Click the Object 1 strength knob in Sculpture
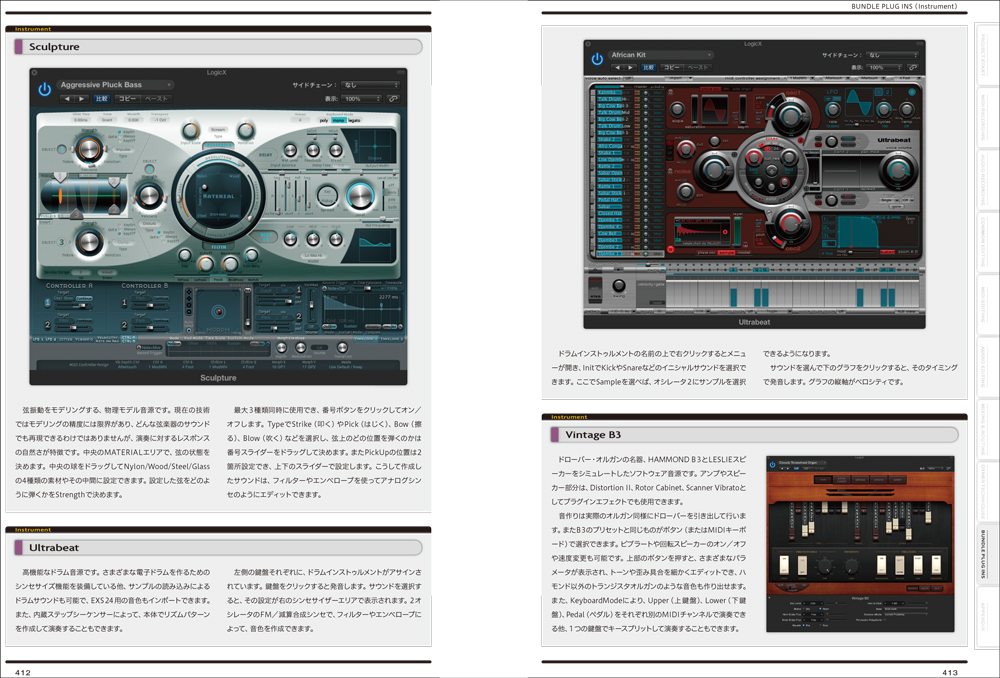1000x678 pixels. (89, 150)
